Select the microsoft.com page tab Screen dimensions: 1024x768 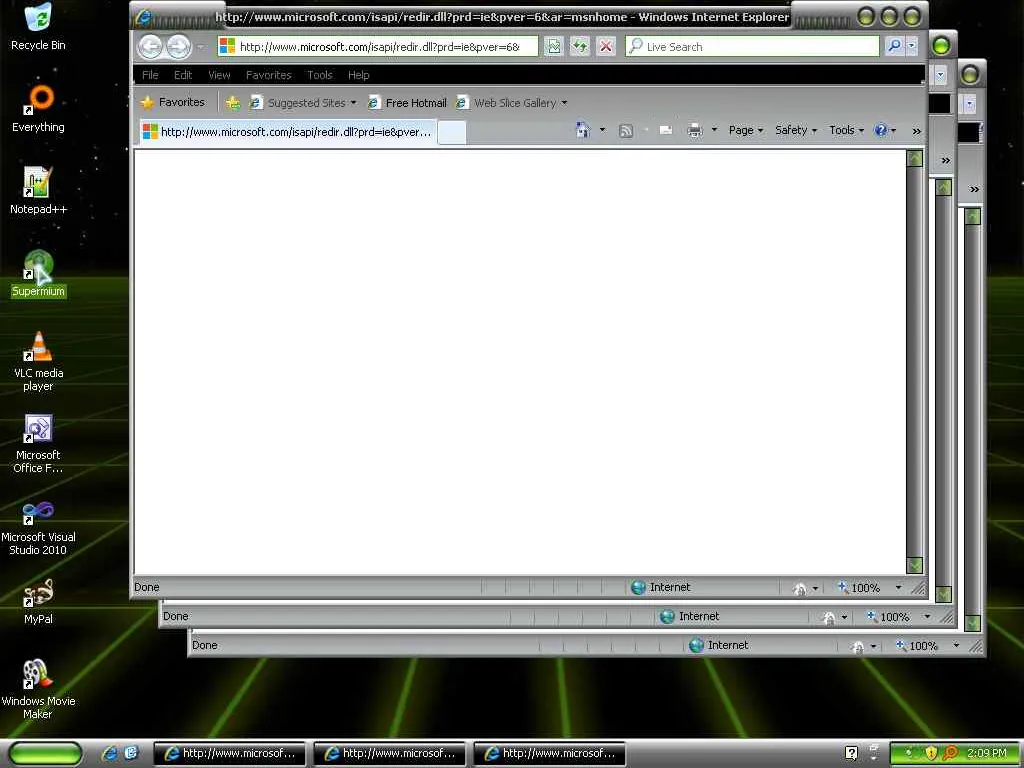click(x=287, y=132)
